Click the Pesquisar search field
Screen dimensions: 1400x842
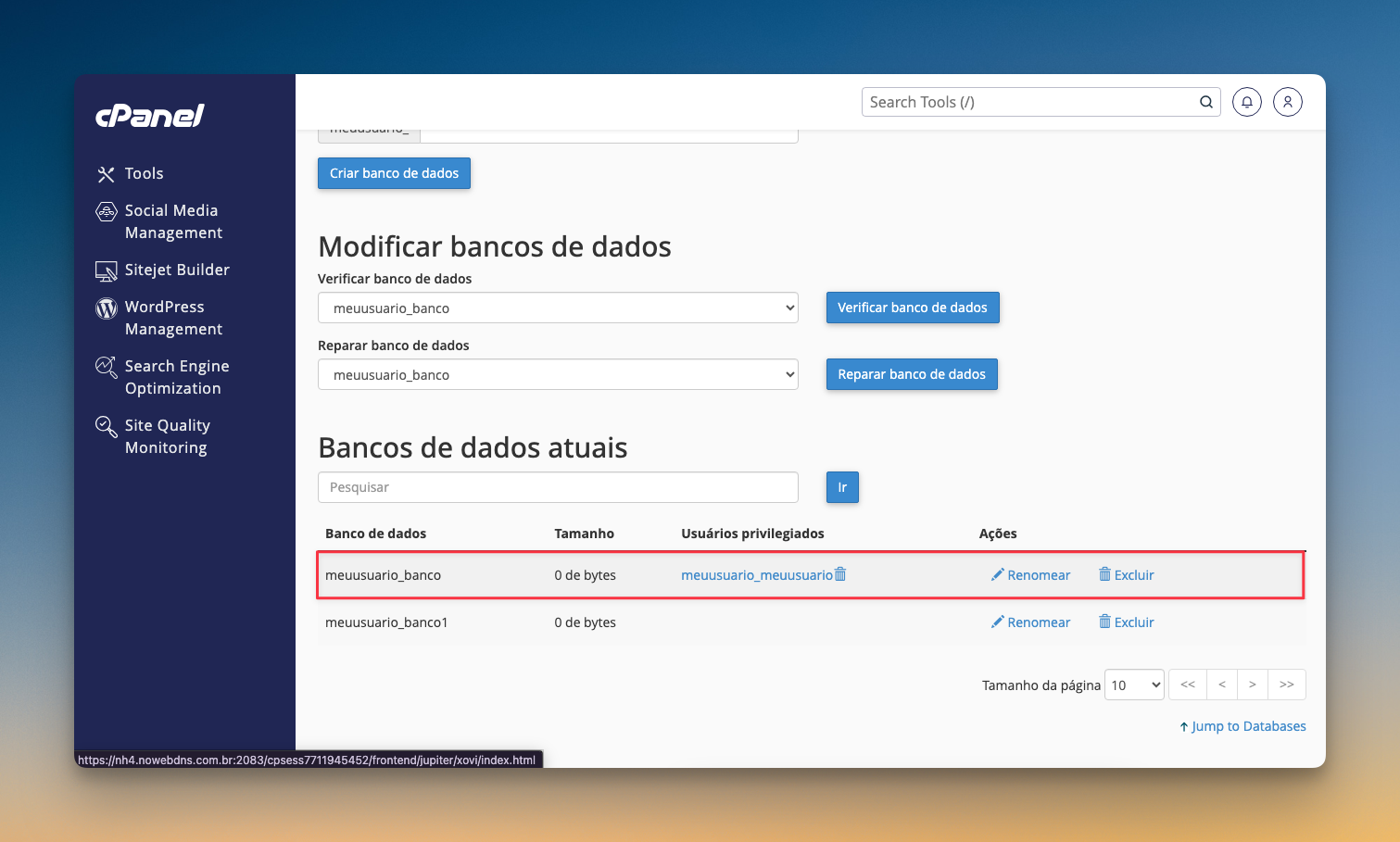click(x=557, y=487)
